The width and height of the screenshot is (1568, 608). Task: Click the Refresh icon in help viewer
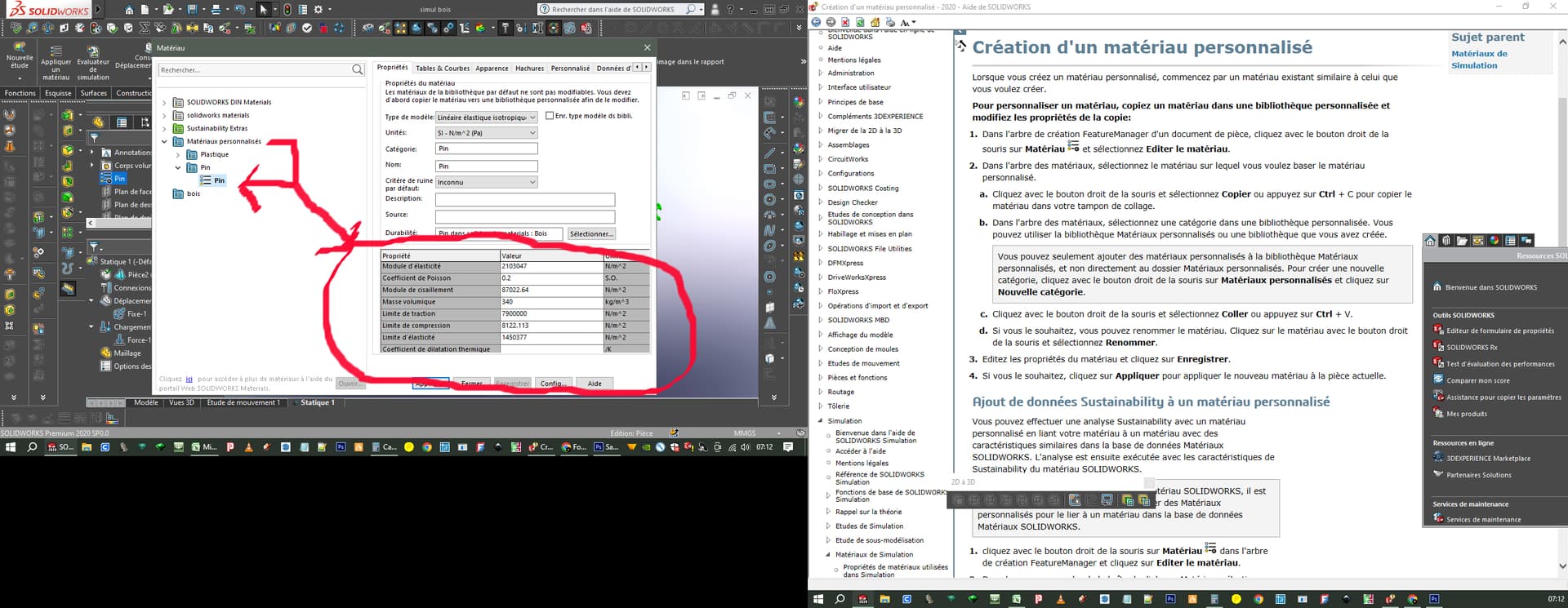click(860, 22)
